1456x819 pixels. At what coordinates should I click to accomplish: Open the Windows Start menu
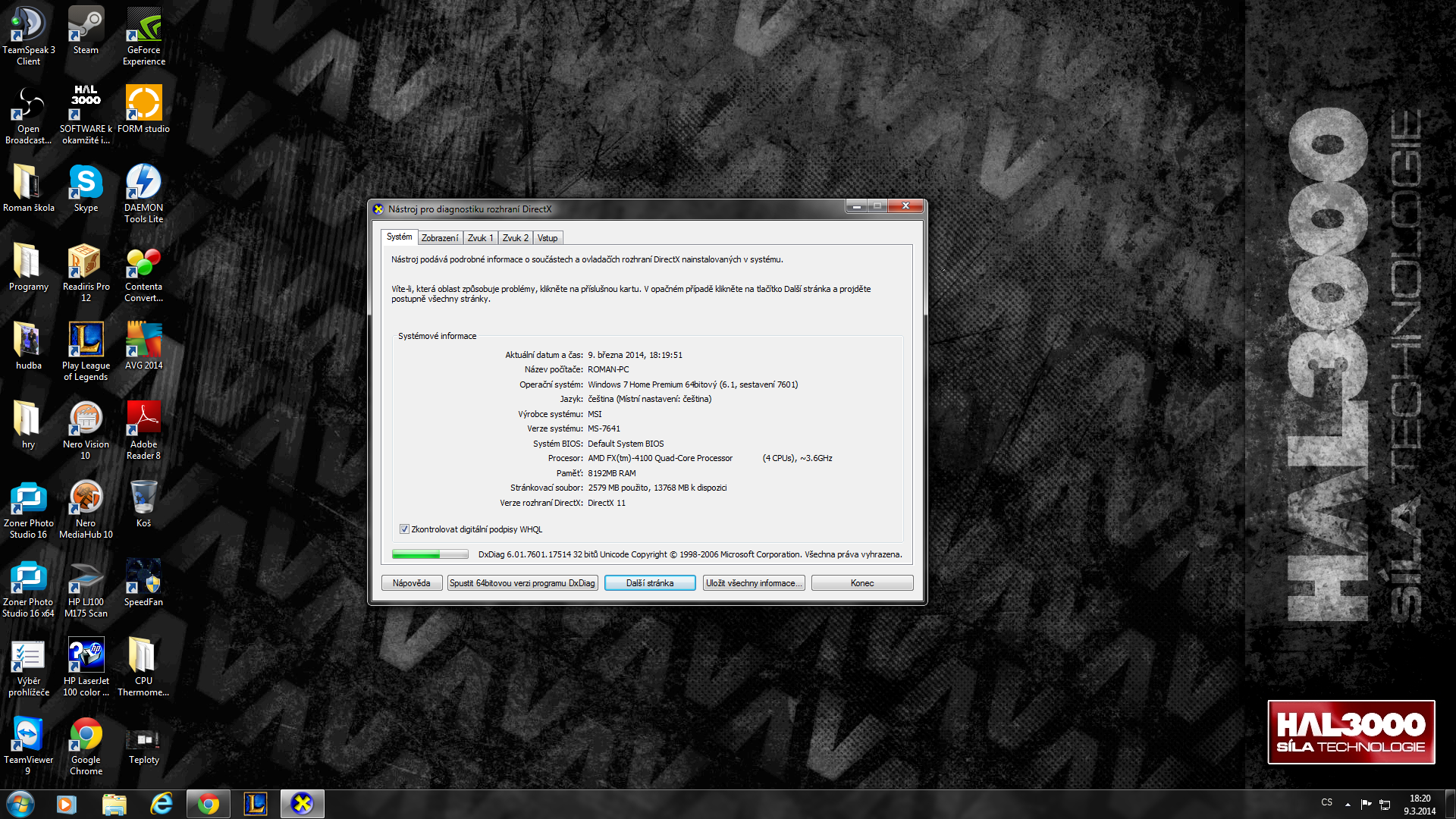[20, 804]
